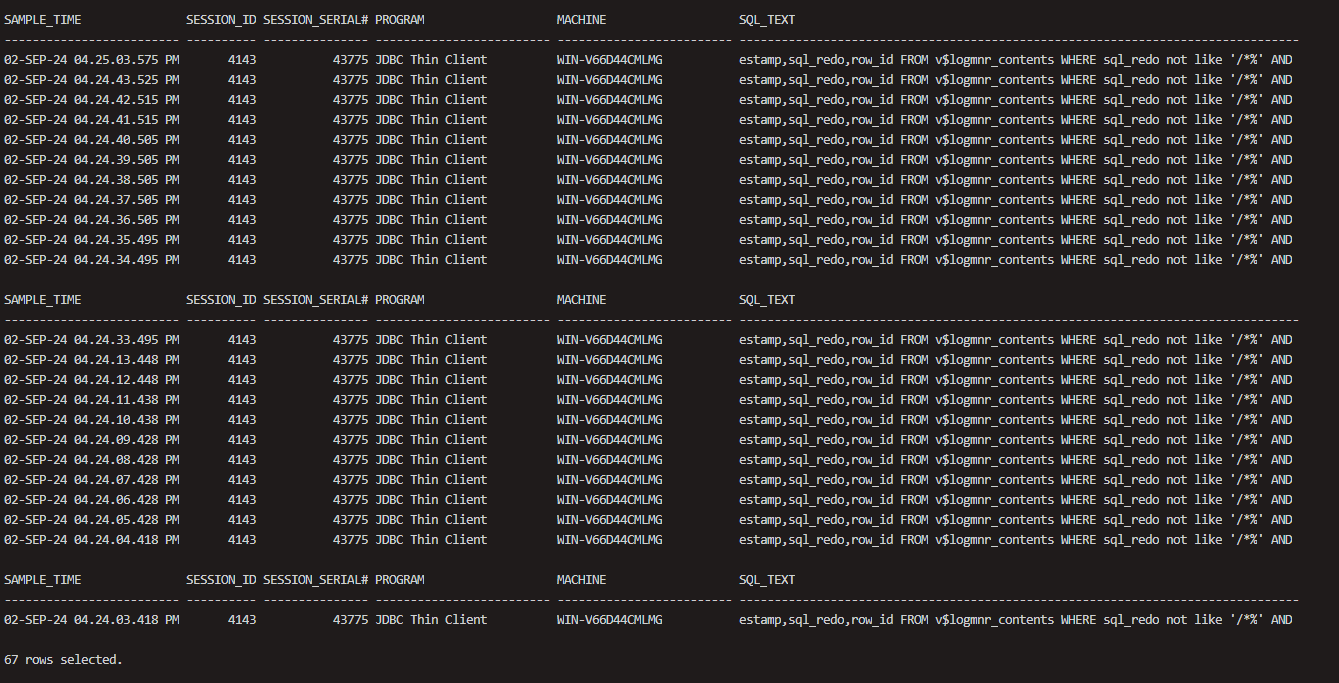Click timestamp 04.24.38.505 PM
This screenshot has height=683, width=1339.
tap(127, 180)
